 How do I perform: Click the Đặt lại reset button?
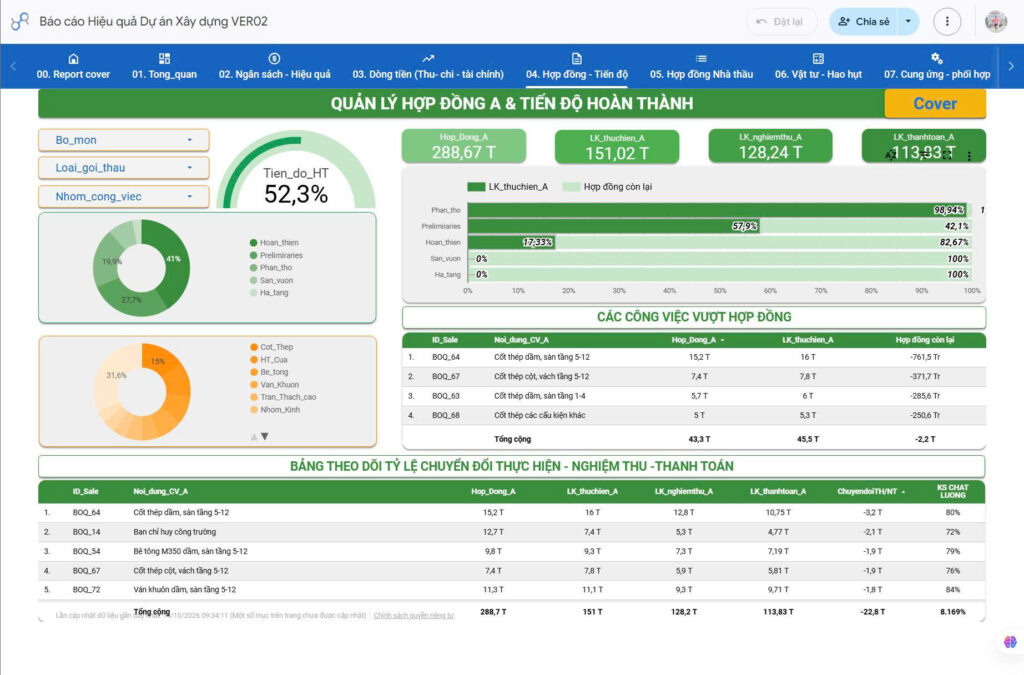[780, 22]
